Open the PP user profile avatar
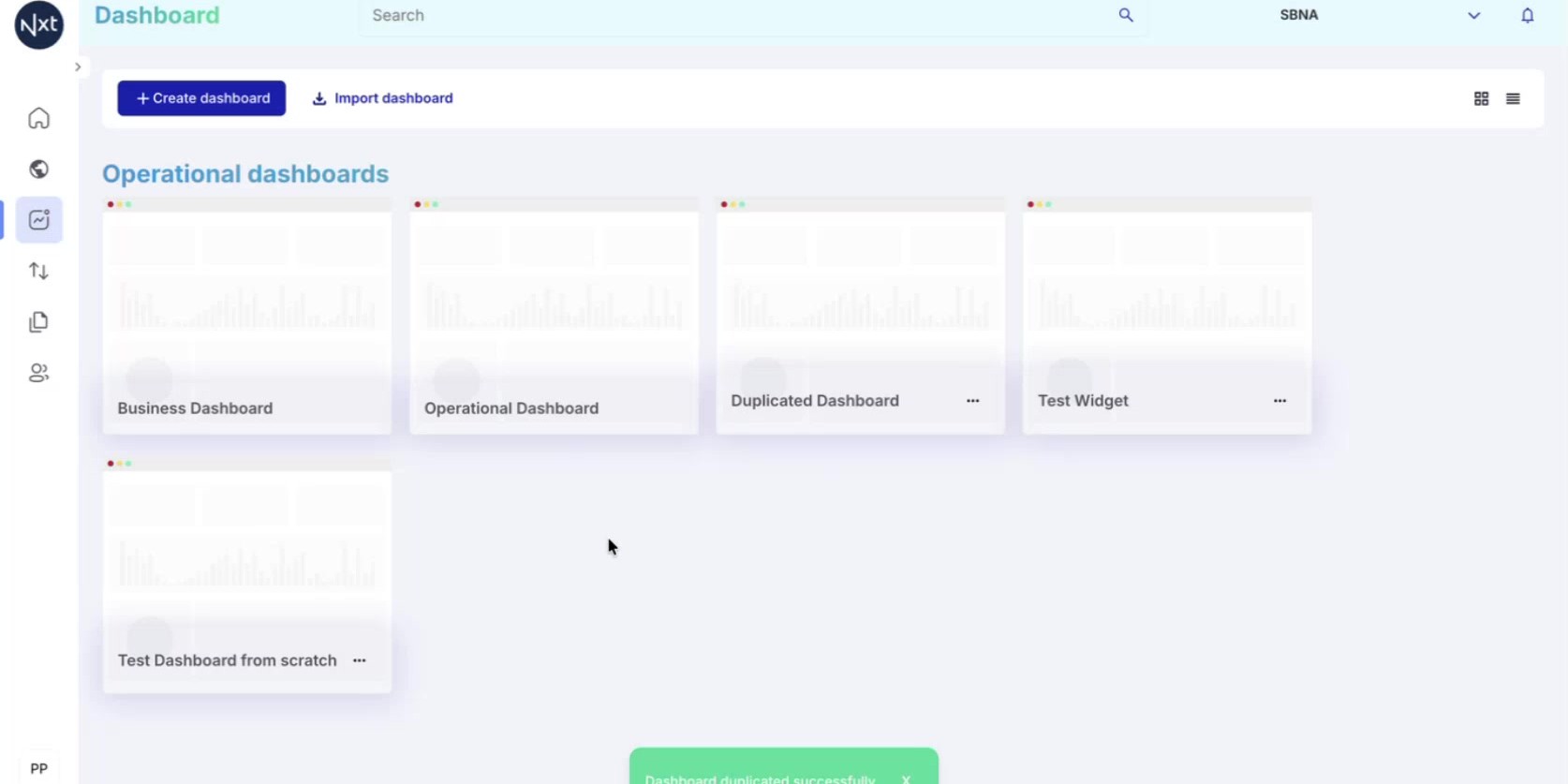The image size is (1568, 784). click(x=39, y=768)
